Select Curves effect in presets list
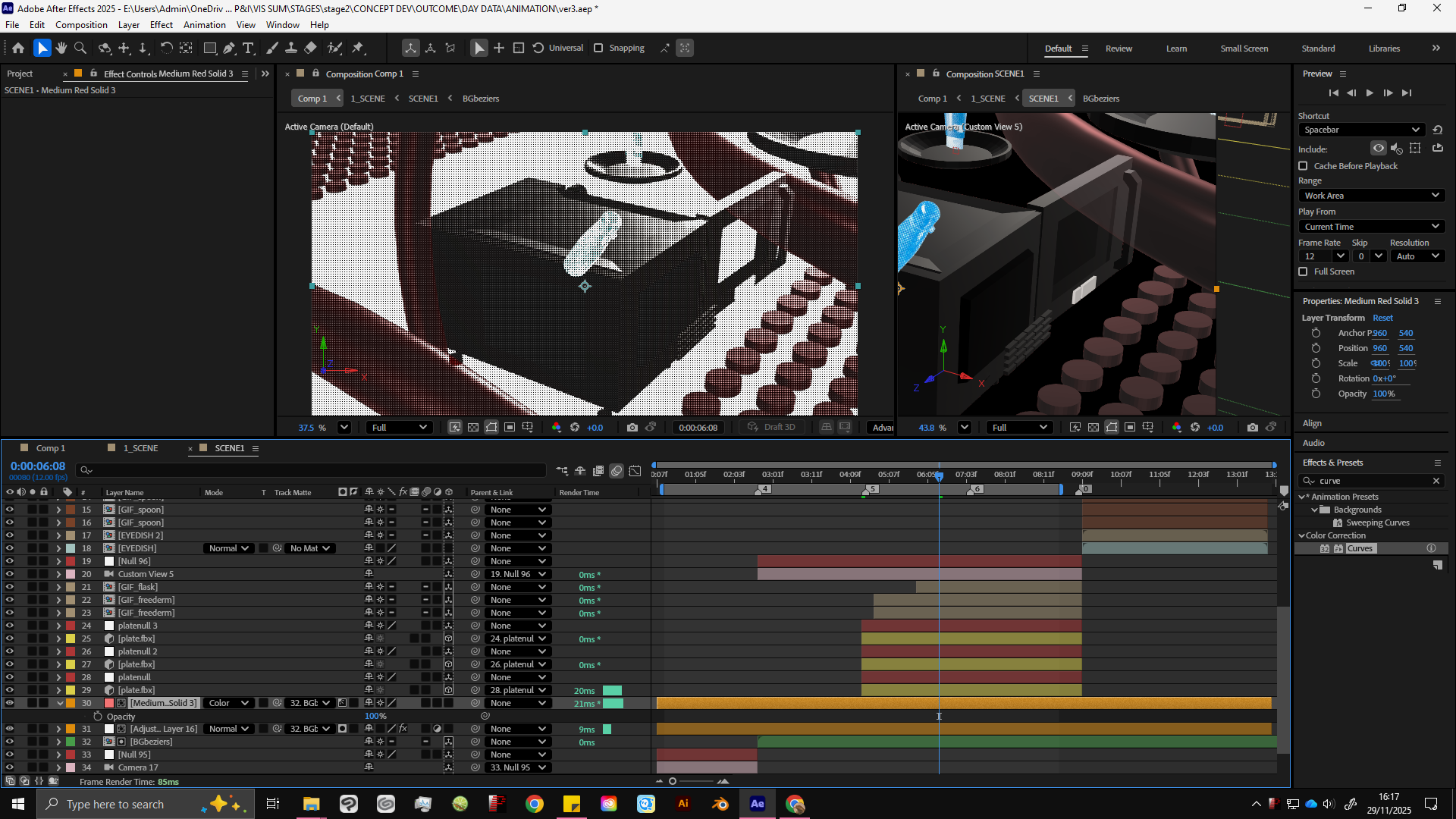The width and height of the screenshot is (1456, 819). tap(1360, 548)
